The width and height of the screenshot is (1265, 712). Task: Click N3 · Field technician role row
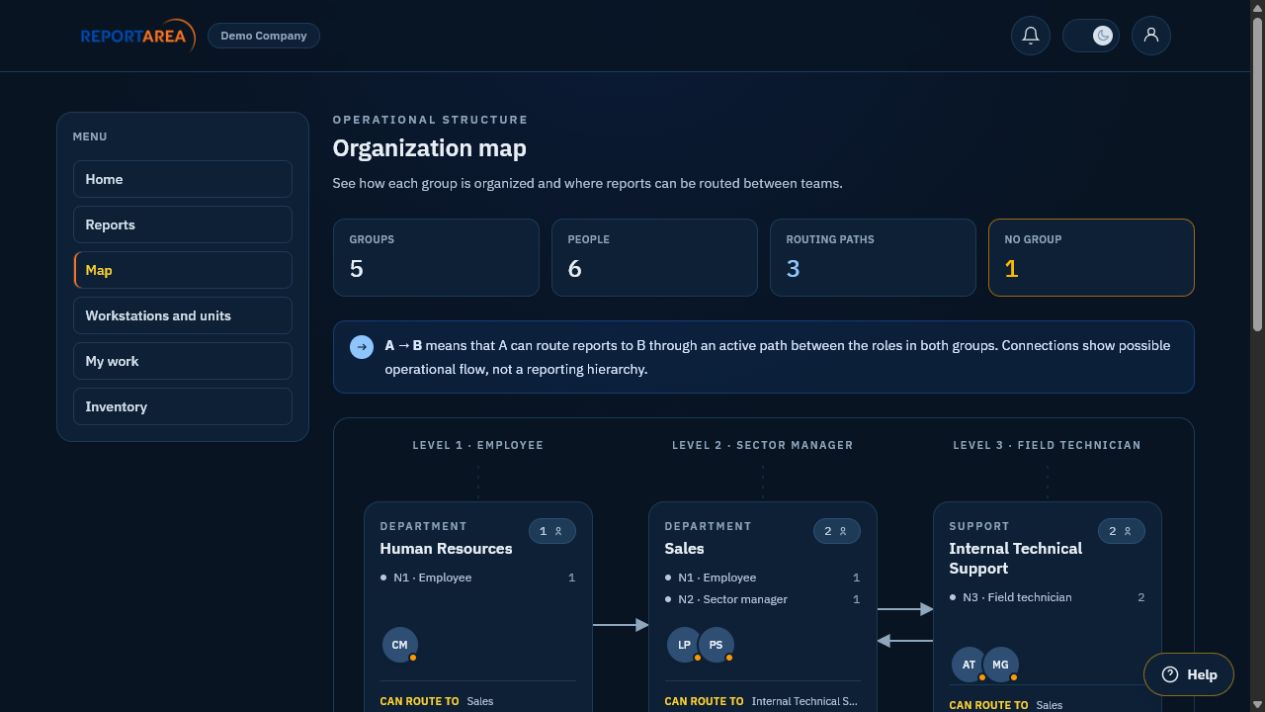(x=1047, y=598)
